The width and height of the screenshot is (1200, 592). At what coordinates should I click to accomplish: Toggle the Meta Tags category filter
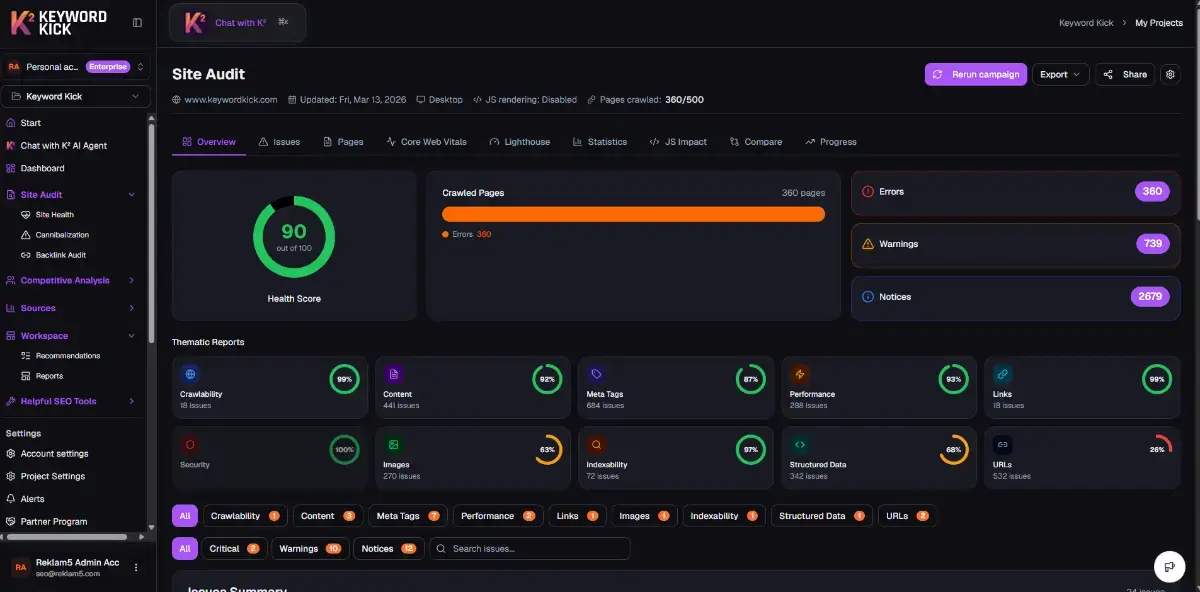[406, 516]
